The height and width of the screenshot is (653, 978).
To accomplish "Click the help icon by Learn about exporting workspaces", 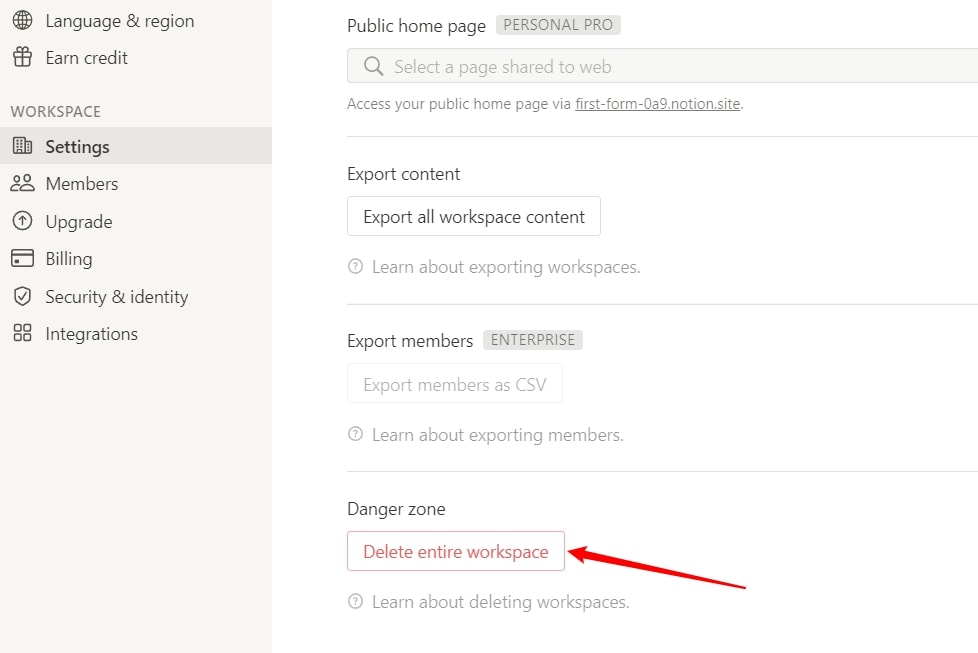I will point(356,266).
